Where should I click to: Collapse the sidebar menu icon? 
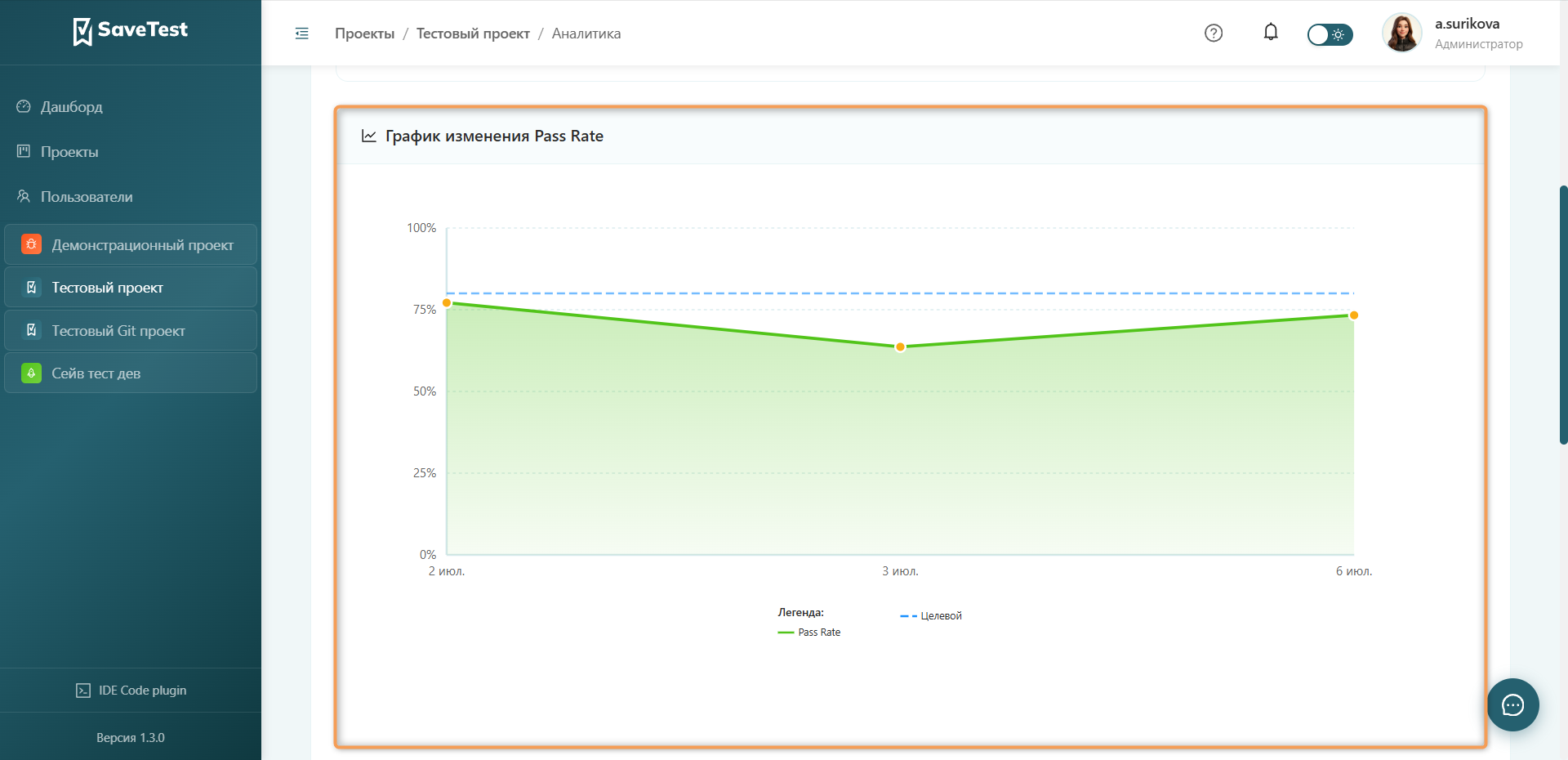301,34
